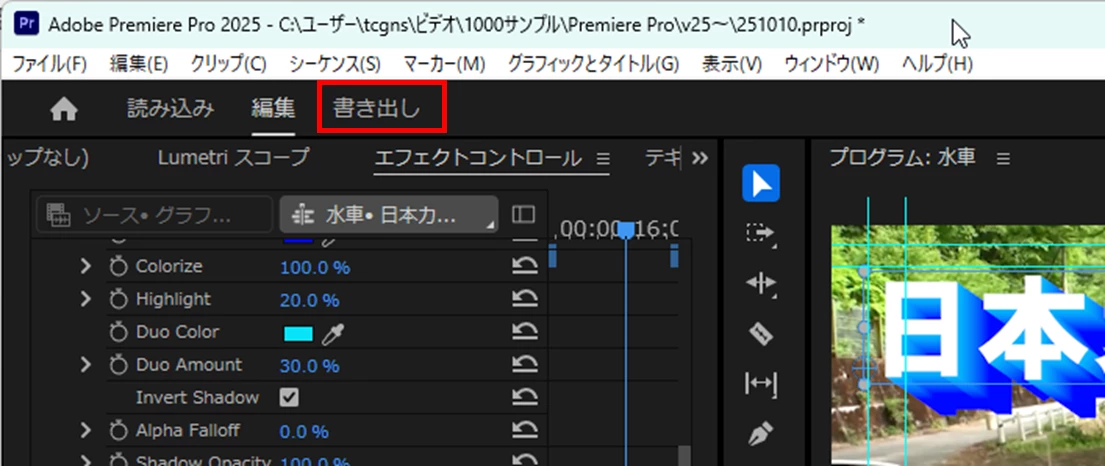
Task: Click the Colorize value 100.0 %
Action: 315,267
